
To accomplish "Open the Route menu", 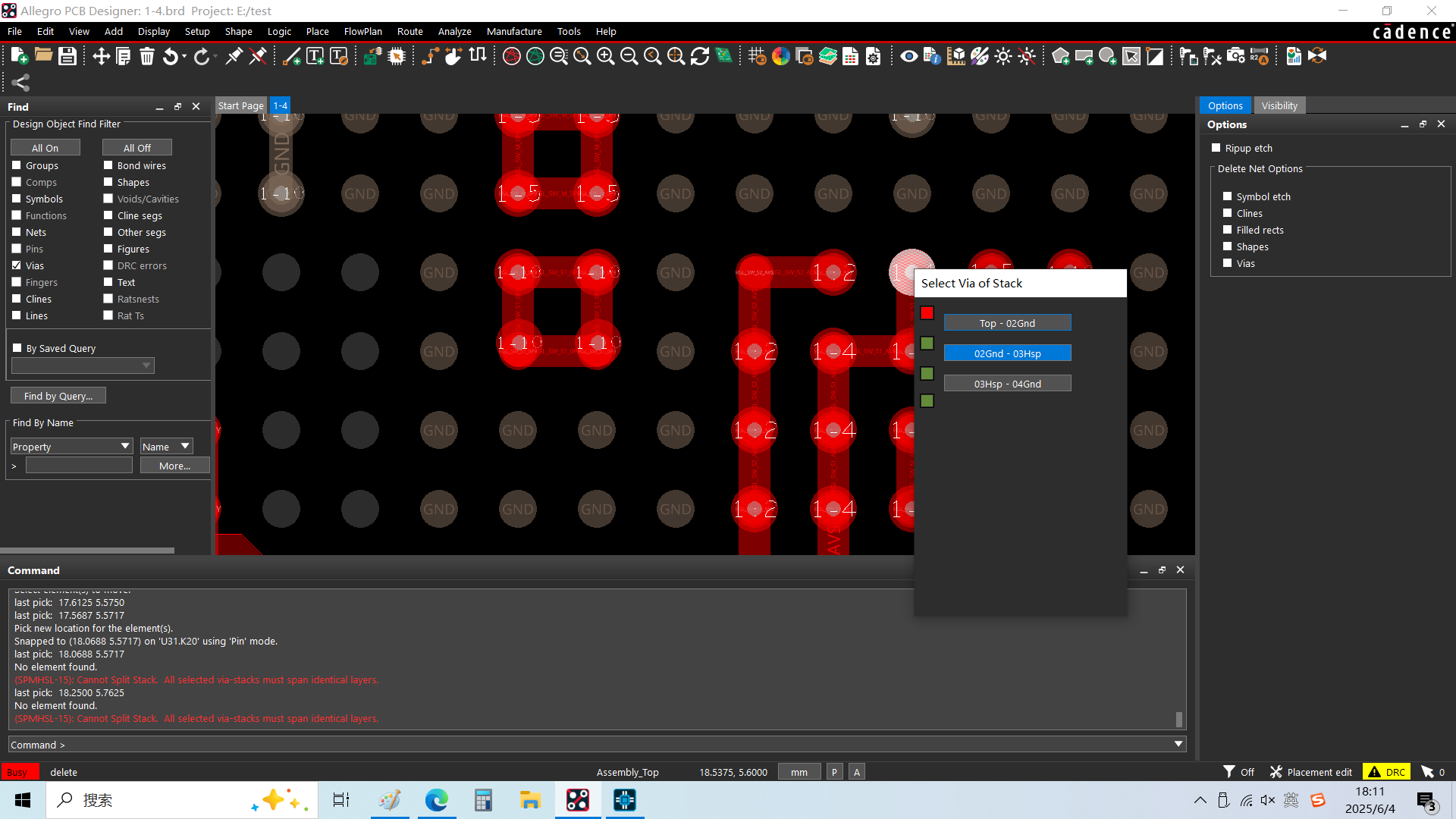I will 409,31.
